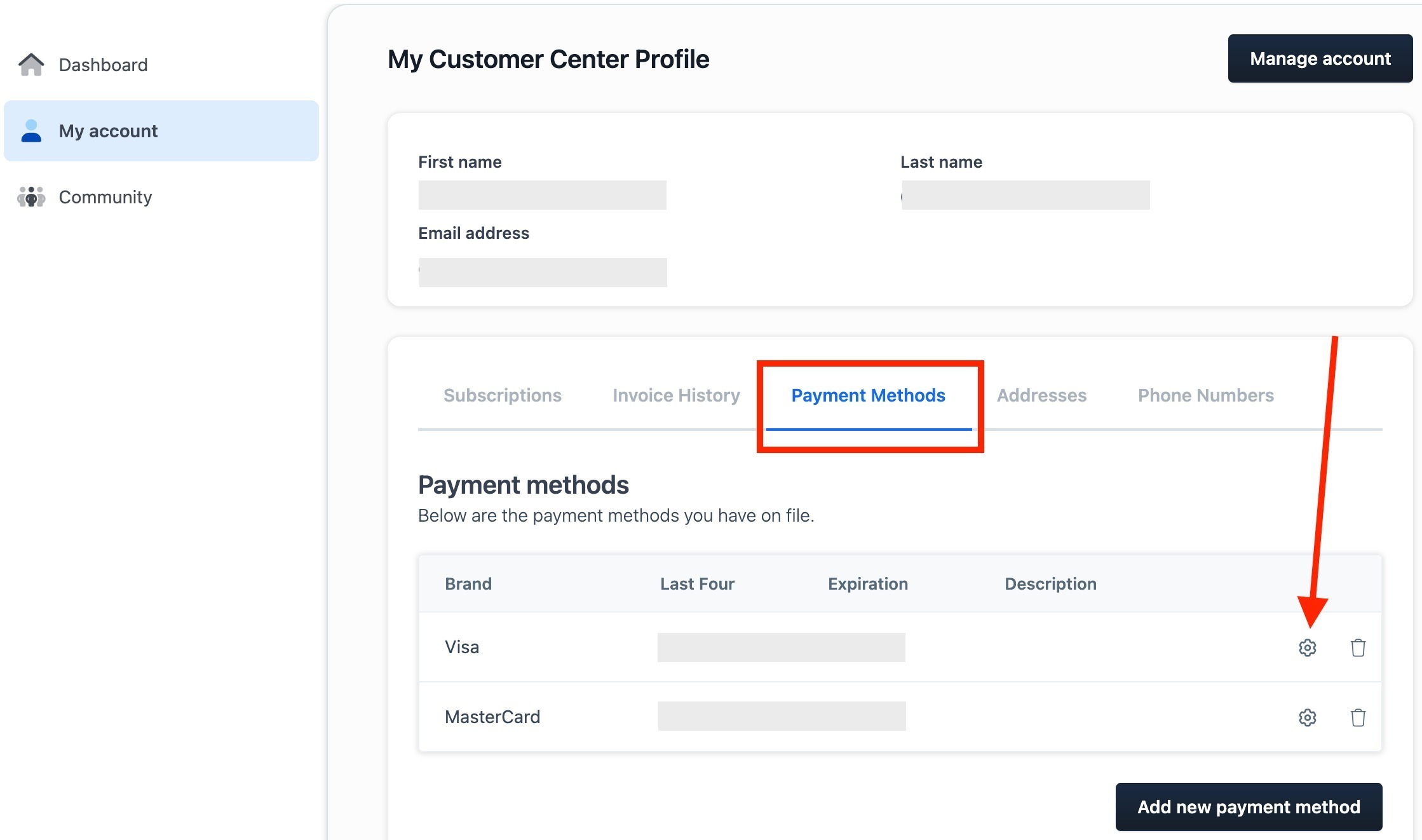Open the Phone Numbers tab

coord(1205,395)
